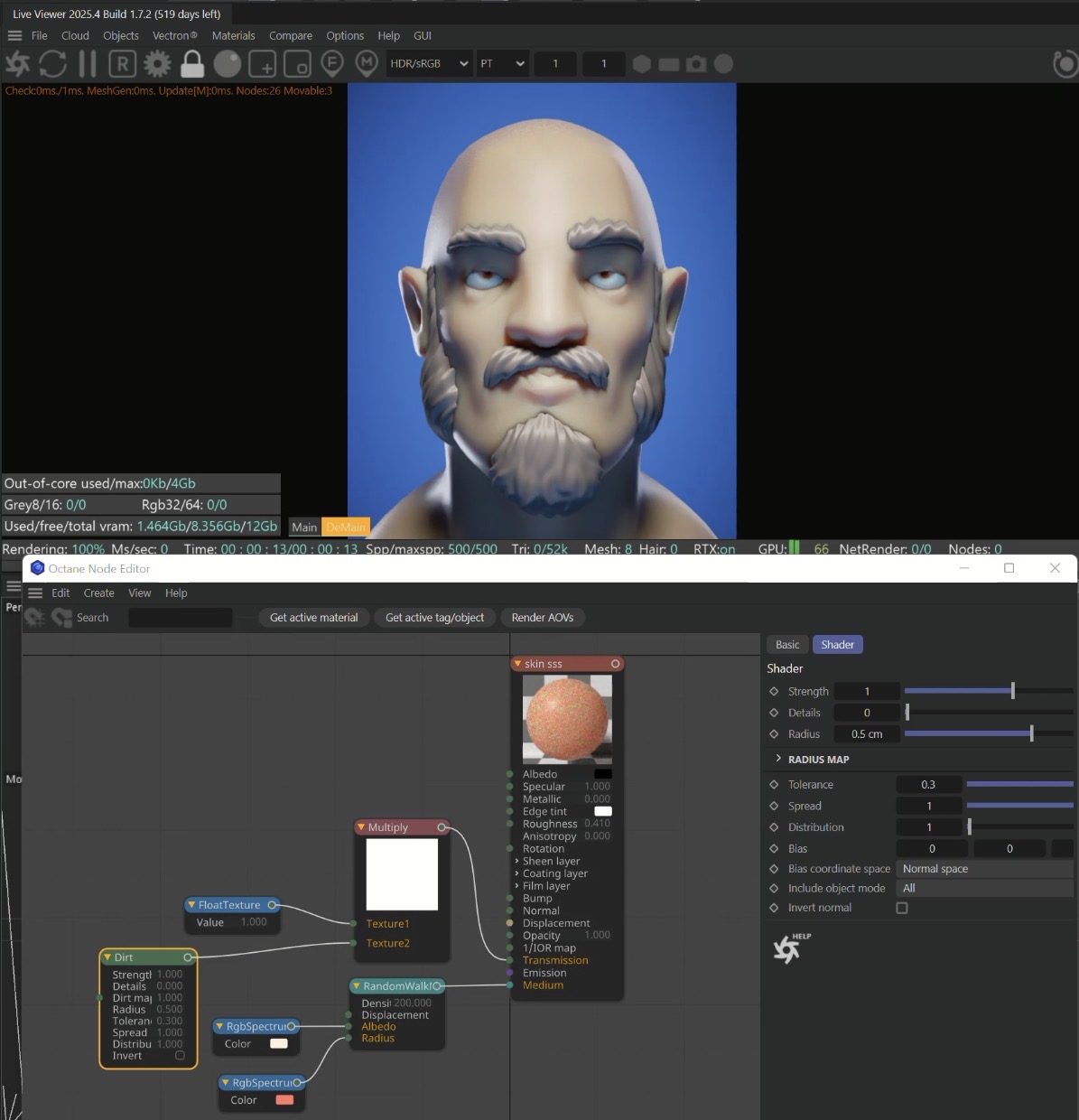The height and width of the screenshot is (1120, 1079).
Task: Toggle the Invert normal checkbox
Action: (902, 909)
